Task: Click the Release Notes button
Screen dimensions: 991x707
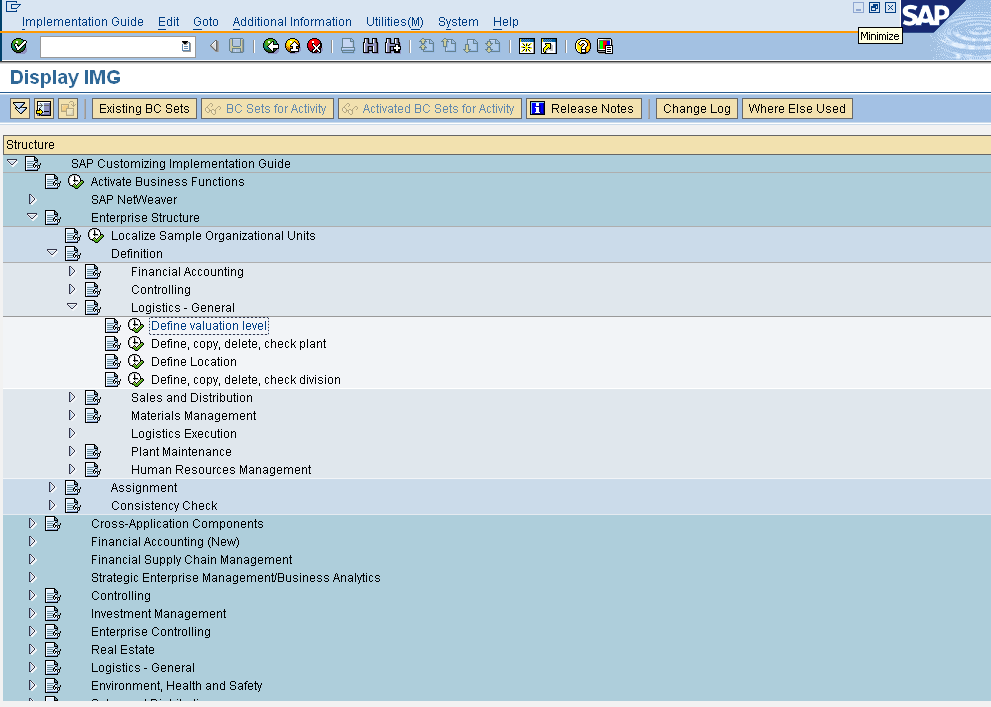Action: (583, 109)
